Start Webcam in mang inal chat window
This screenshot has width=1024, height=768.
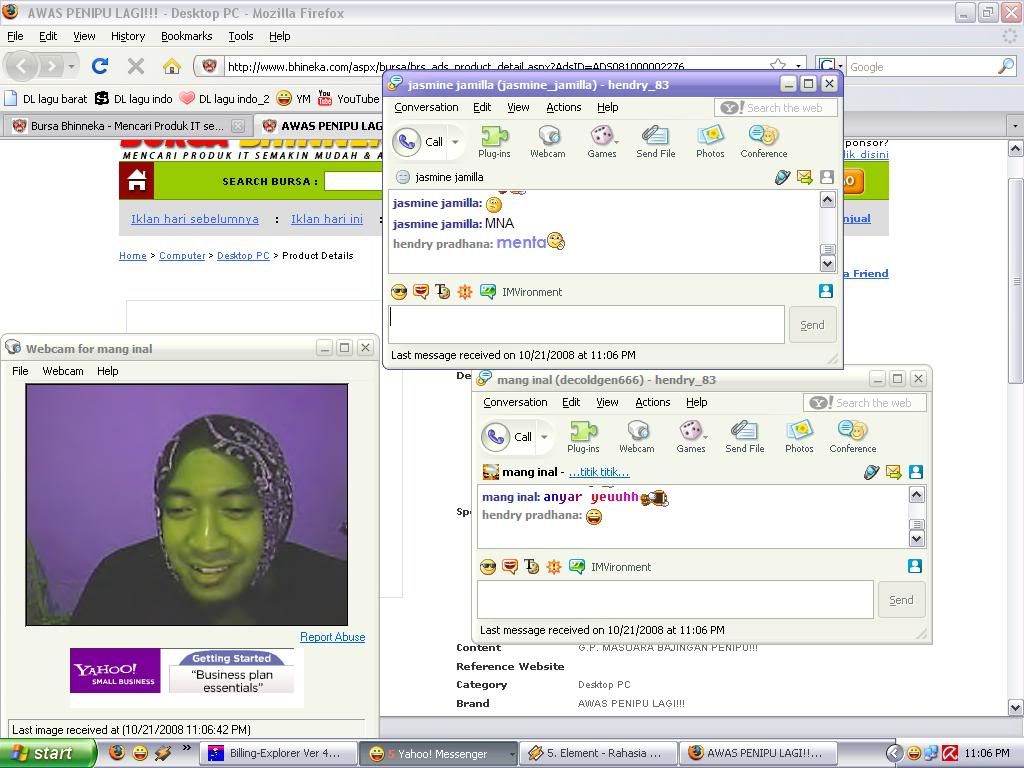coord(637,437)
